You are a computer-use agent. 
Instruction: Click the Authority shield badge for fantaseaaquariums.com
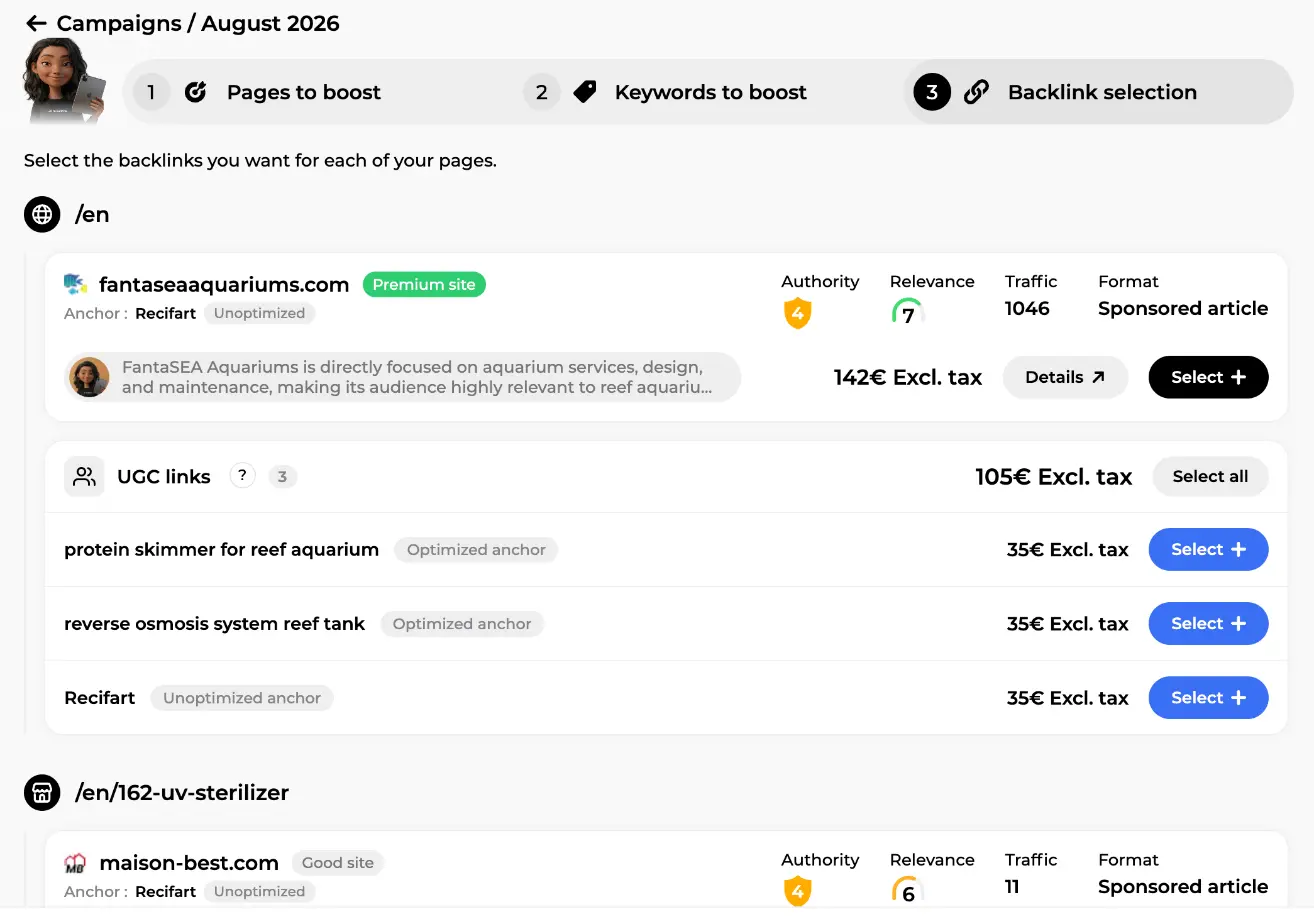tap(797, 314)
